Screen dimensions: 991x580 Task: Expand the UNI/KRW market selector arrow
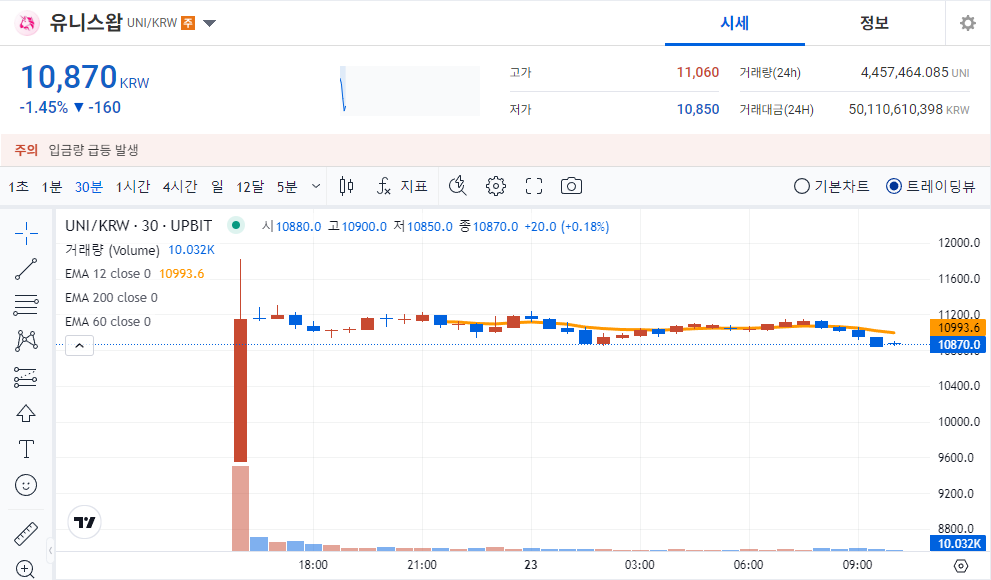tap(209, 23)
